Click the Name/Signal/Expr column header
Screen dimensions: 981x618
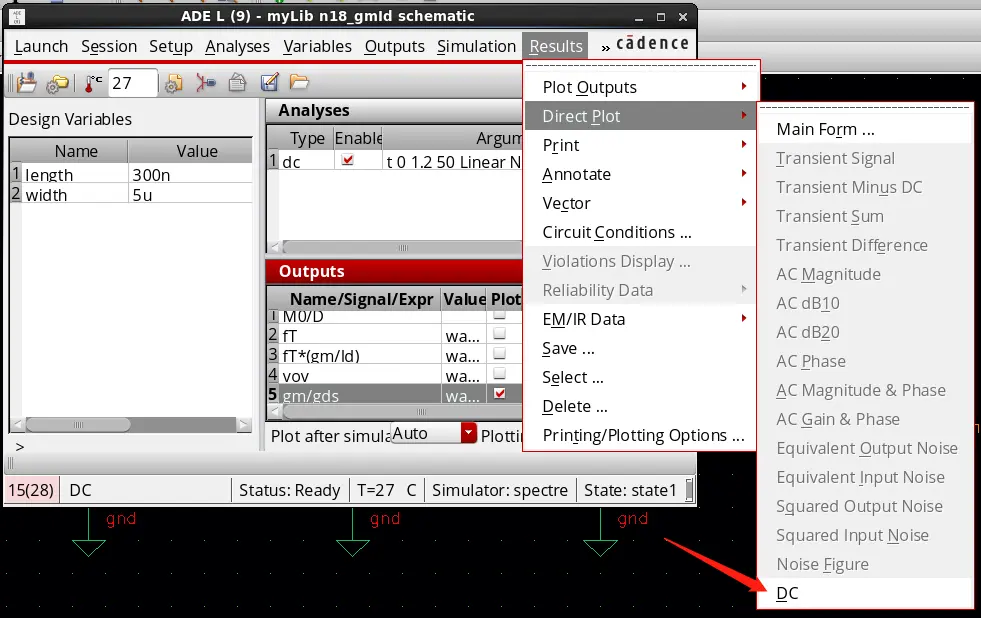click(x=360, y=299)
